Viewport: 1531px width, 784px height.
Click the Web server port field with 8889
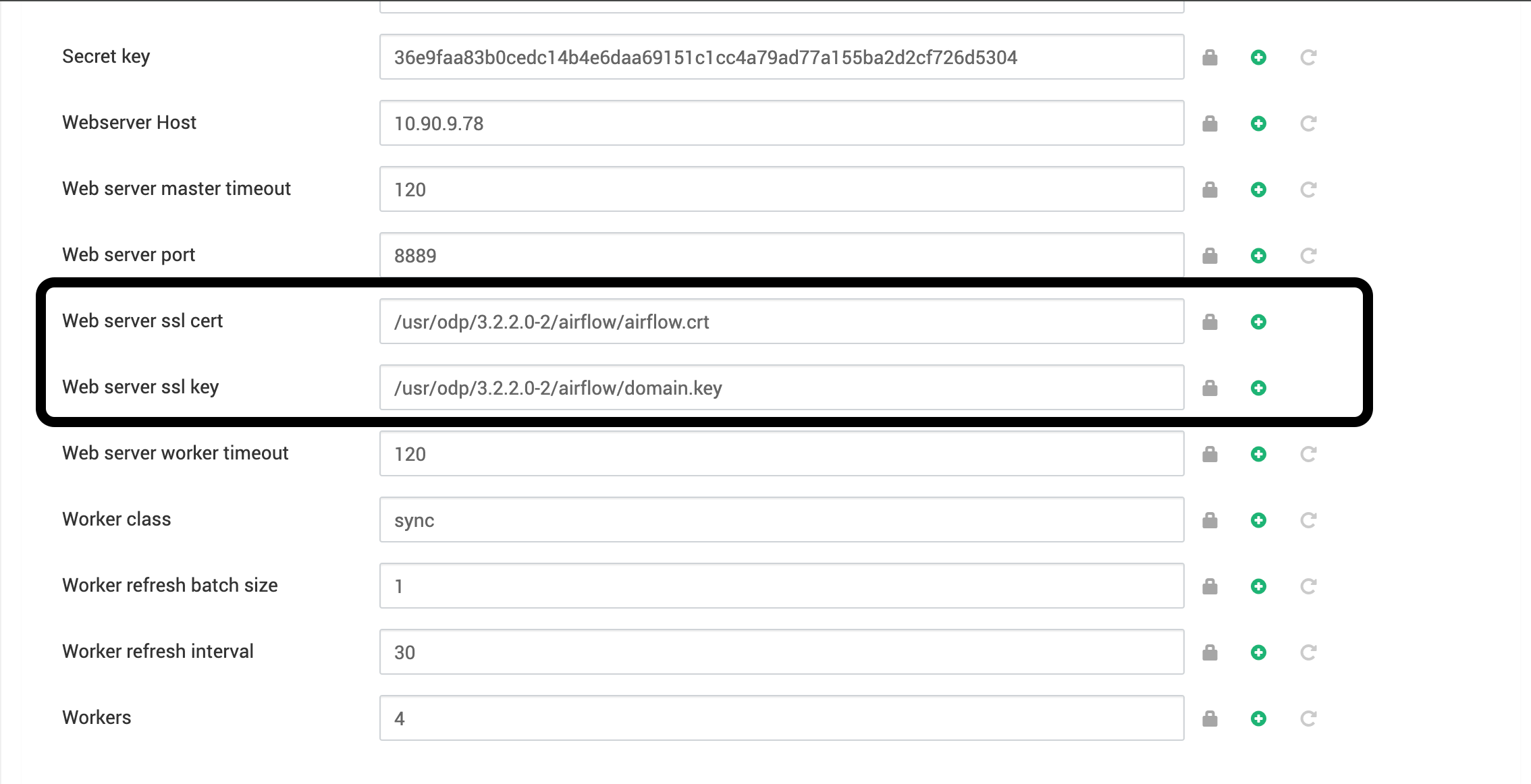782,255
